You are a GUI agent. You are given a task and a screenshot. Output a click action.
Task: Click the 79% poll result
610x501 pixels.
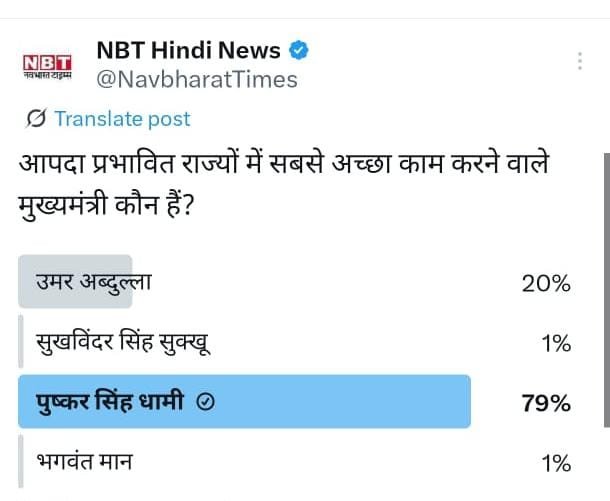[x=546, y=404]
